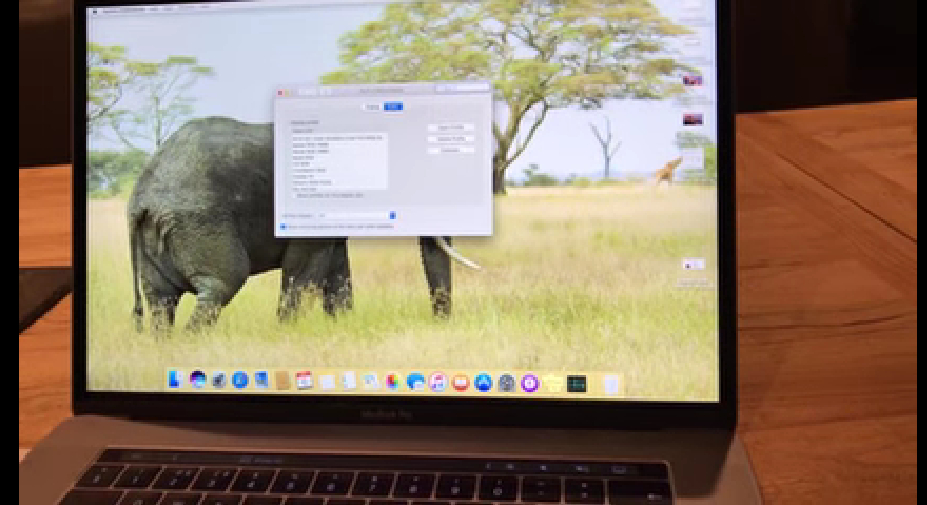Click the Calibrate button
927x505 pixels.
[450, 150]
